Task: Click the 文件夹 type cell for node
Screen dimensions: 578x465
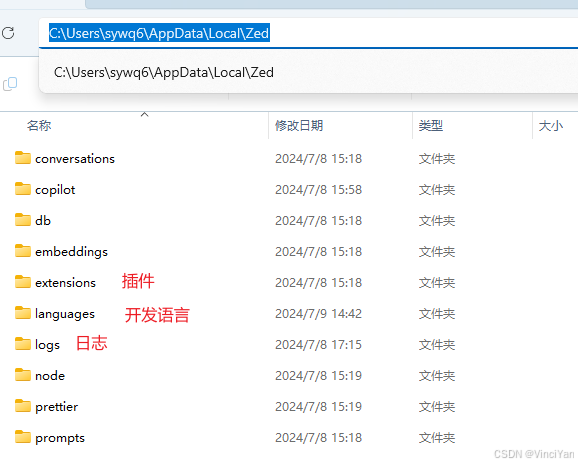Action: click(x=437, y=376)
